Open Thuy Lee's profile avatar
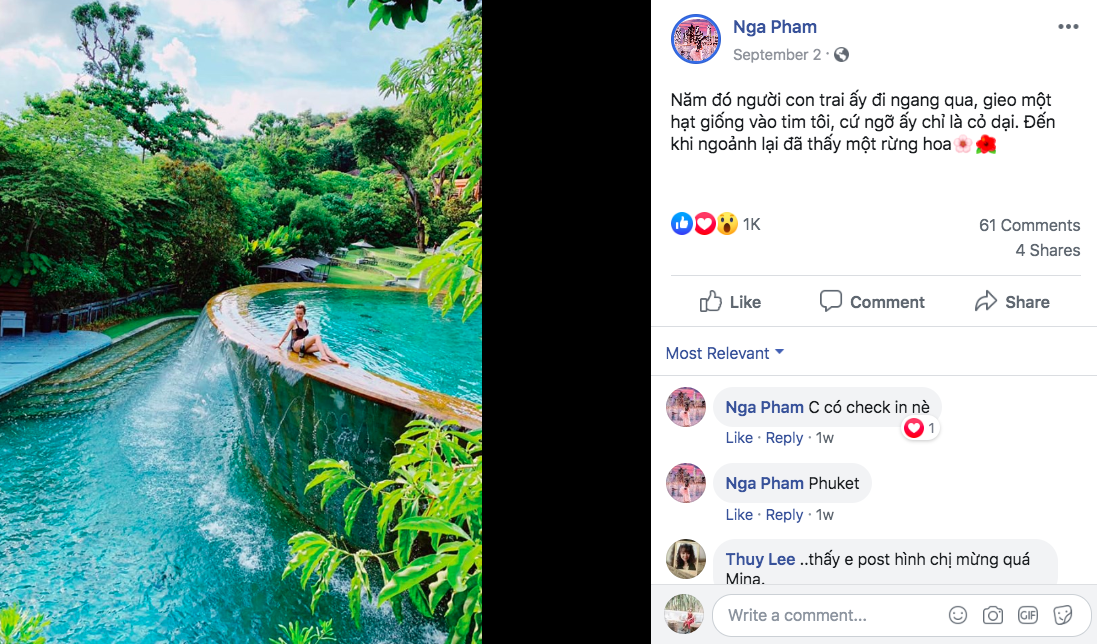 (686, 559)
